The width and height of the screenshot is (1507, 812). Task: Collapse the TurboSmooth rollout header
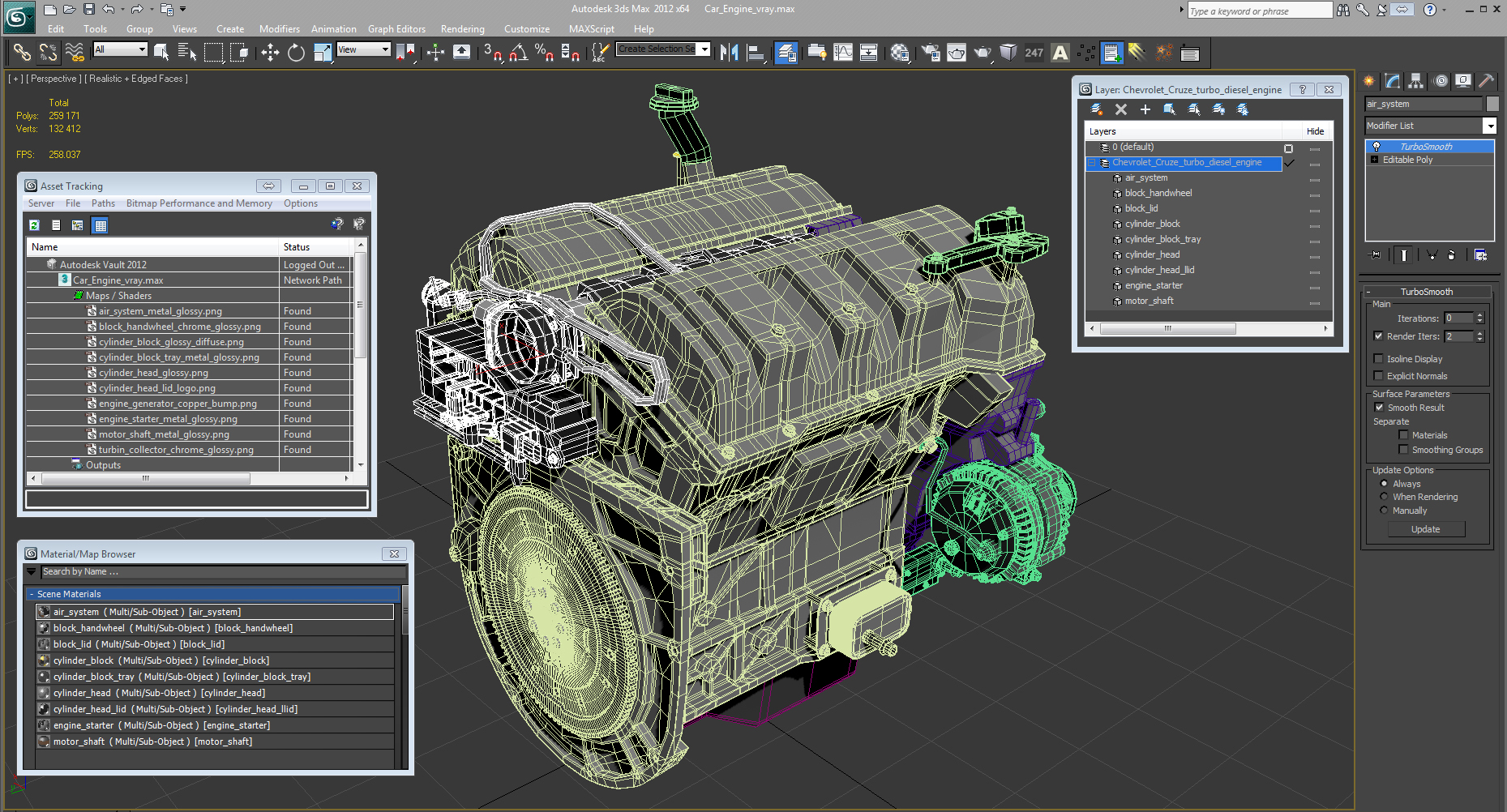1427,292
